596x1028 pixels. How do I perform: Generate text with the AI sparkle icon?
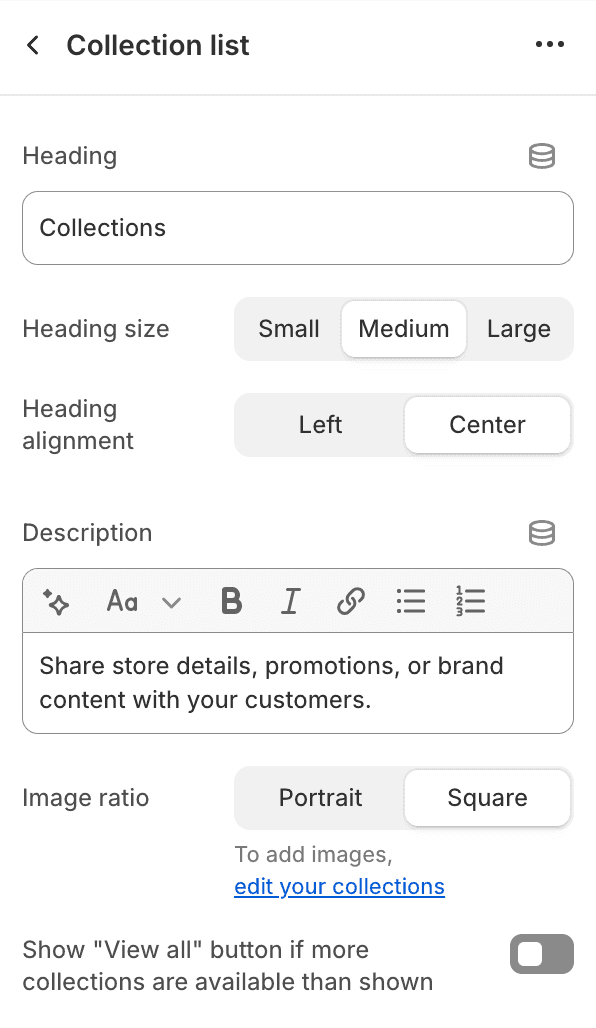[56, 601]
